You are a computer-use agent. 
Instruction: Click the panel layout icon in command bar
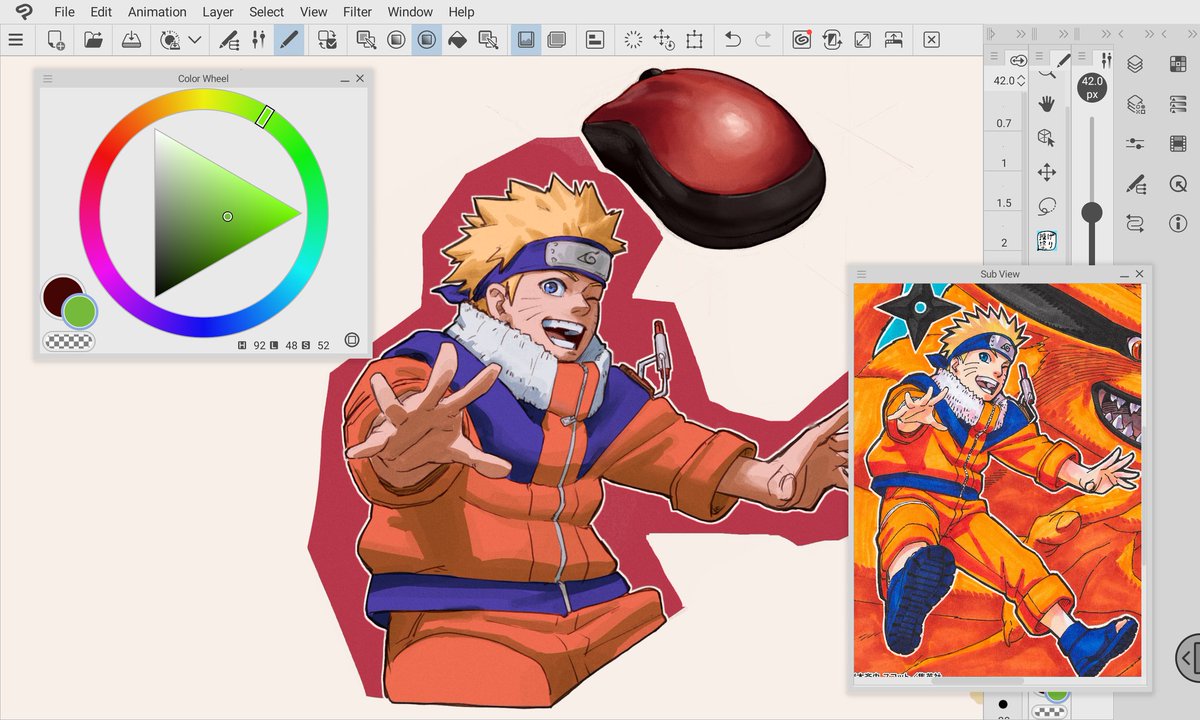click(595, 40)
